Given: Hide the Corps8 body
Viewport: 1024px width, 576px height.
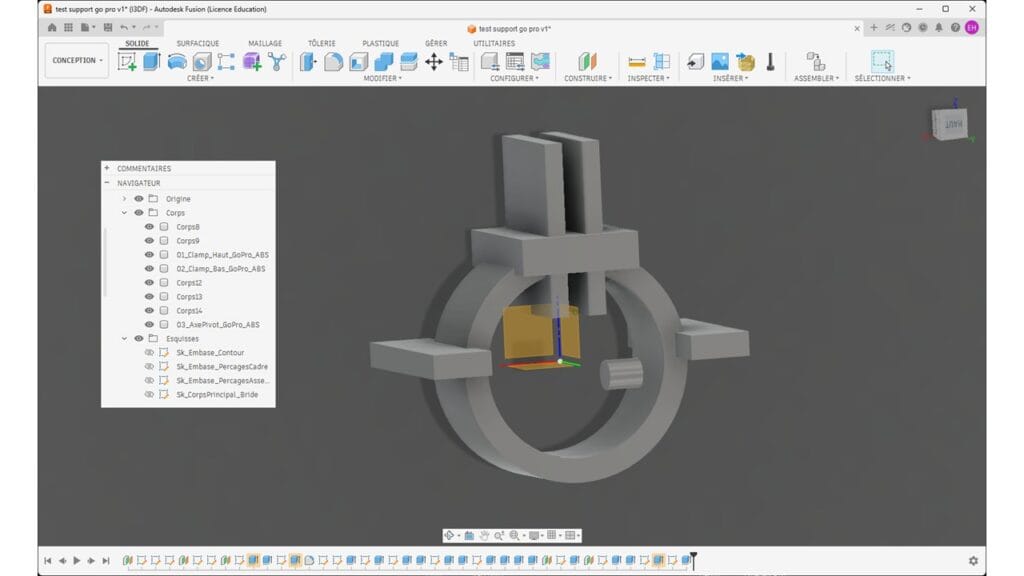Looking at the screenshot, I should pos(149,227).
